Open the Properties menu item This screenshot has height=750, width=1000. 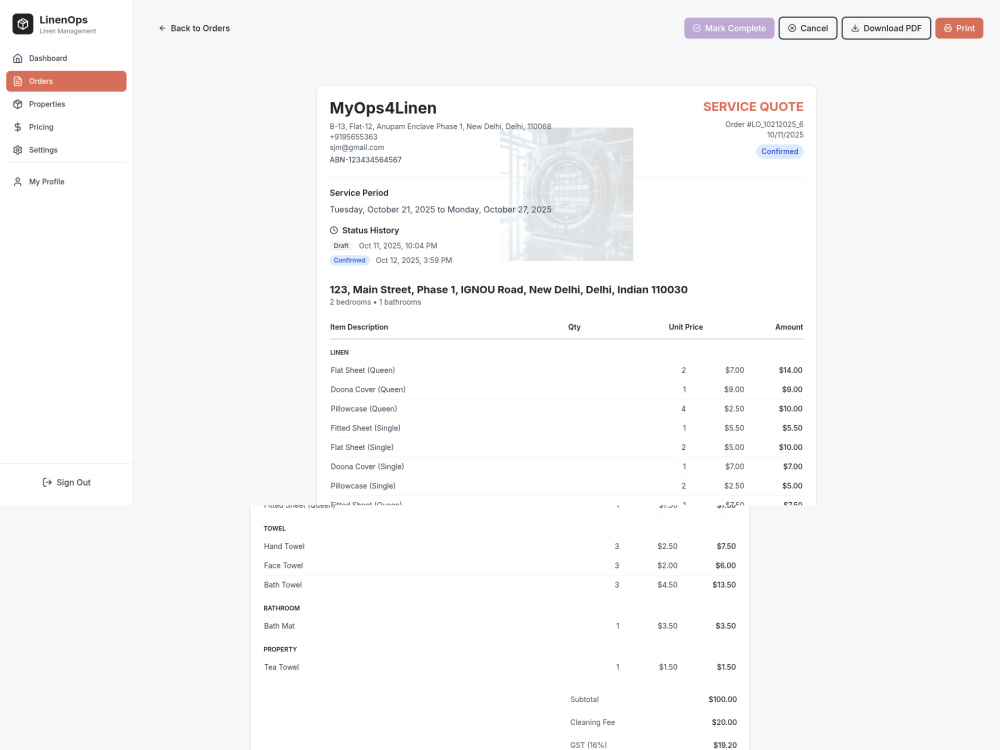(x=66, y=104)
